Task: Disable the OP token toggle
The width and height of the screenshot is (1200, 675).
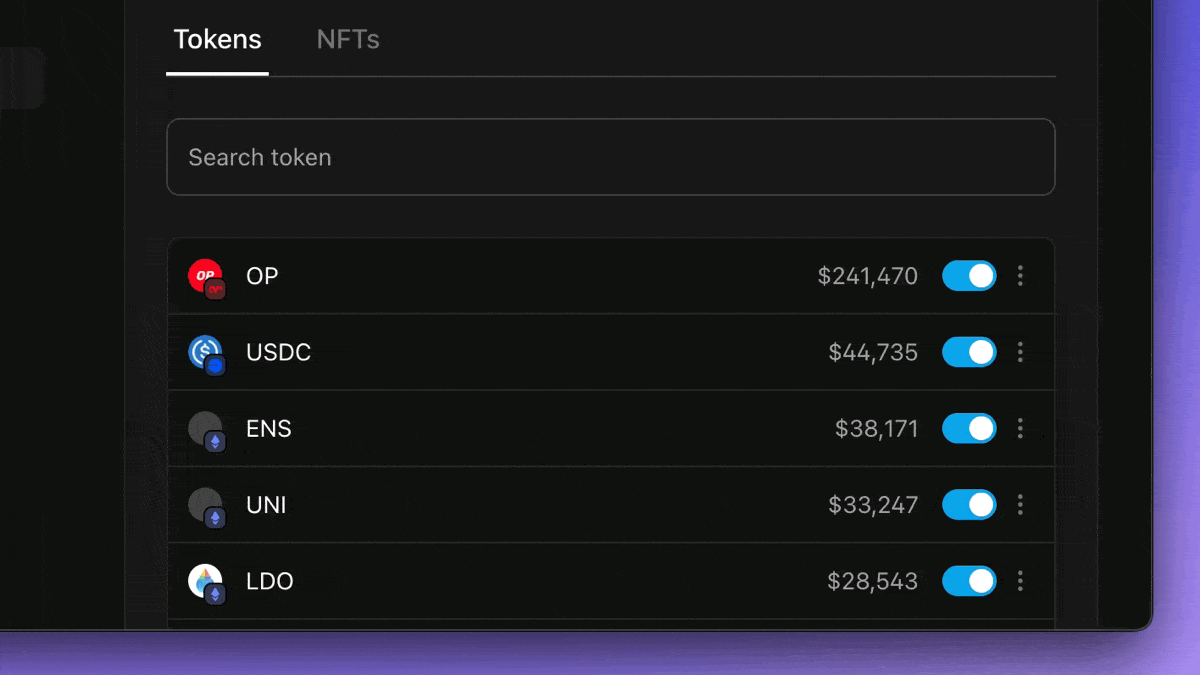Action: (969, 276)
